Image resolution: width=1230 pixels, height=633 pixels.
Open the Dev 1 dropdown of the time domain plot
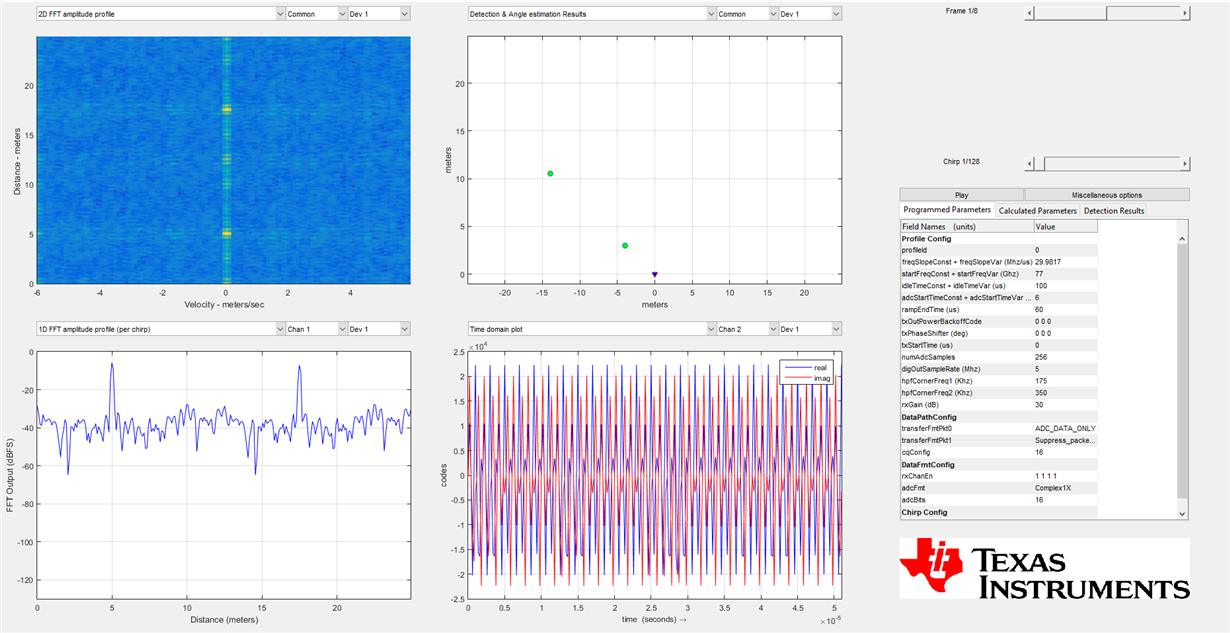pos(810,328)
